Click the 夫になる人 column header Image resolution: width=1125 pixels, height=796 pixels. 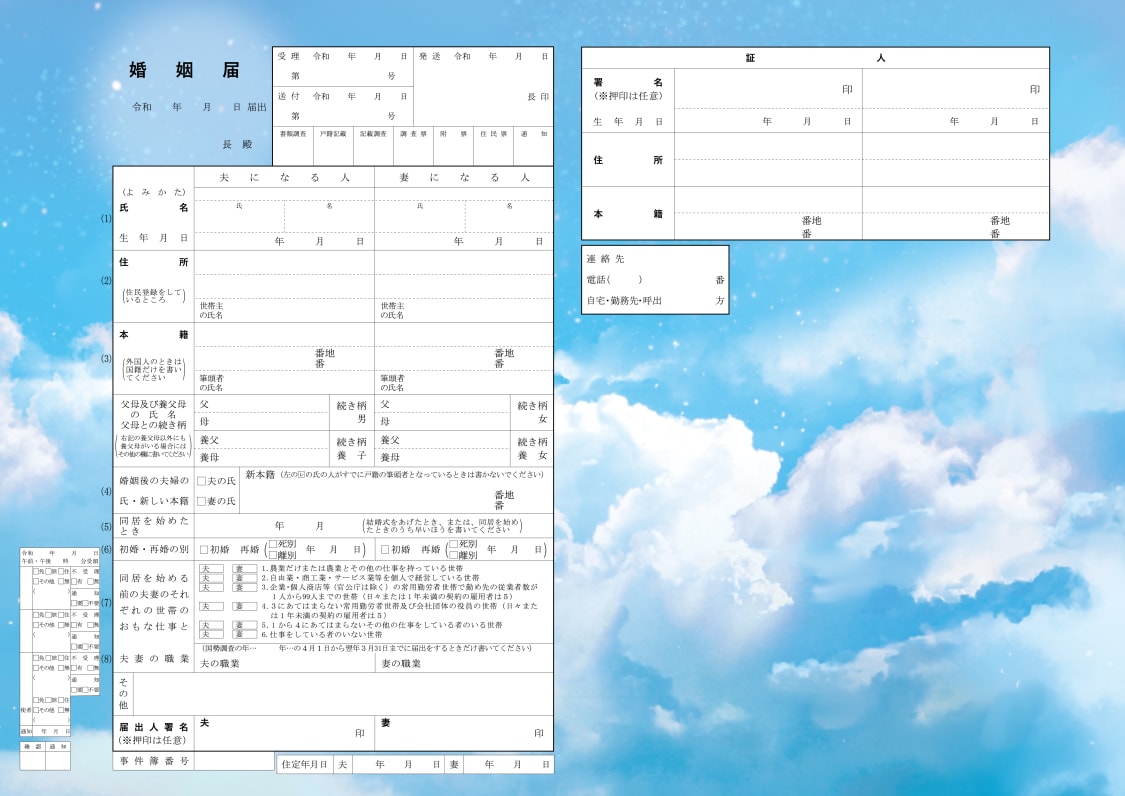(x=284, y=177)
